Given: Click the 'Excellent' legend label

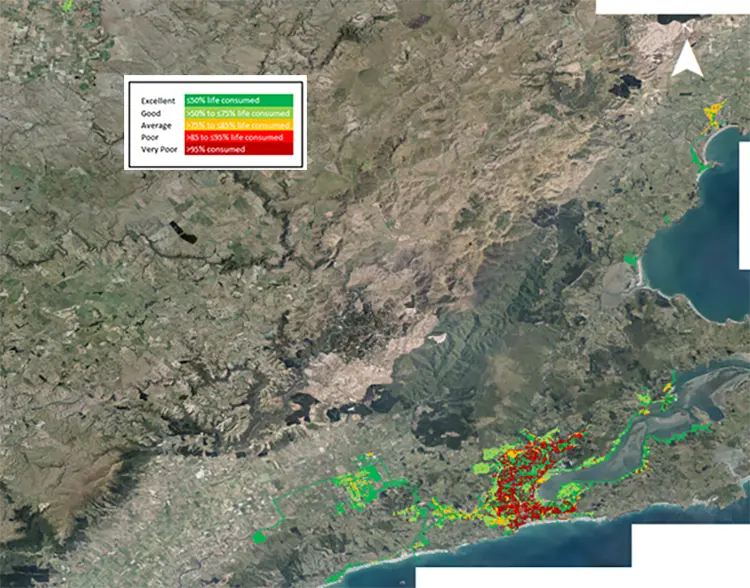Looking at the screenshot, I should pyautogui.click(x=158, y=100).
